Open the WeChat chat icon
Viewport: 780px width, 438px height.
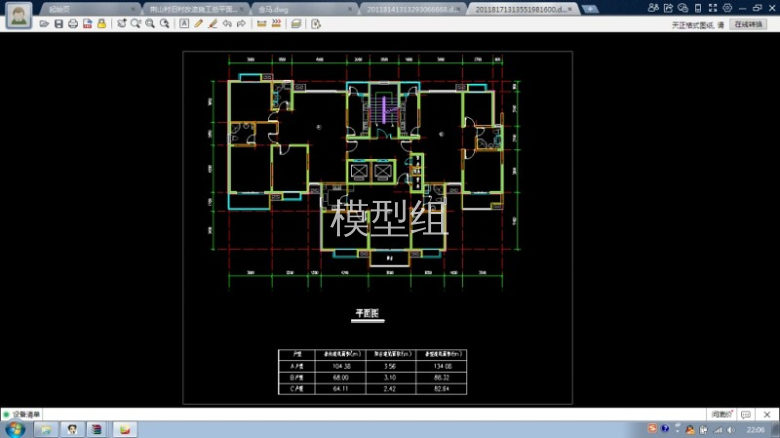[683, 8]
